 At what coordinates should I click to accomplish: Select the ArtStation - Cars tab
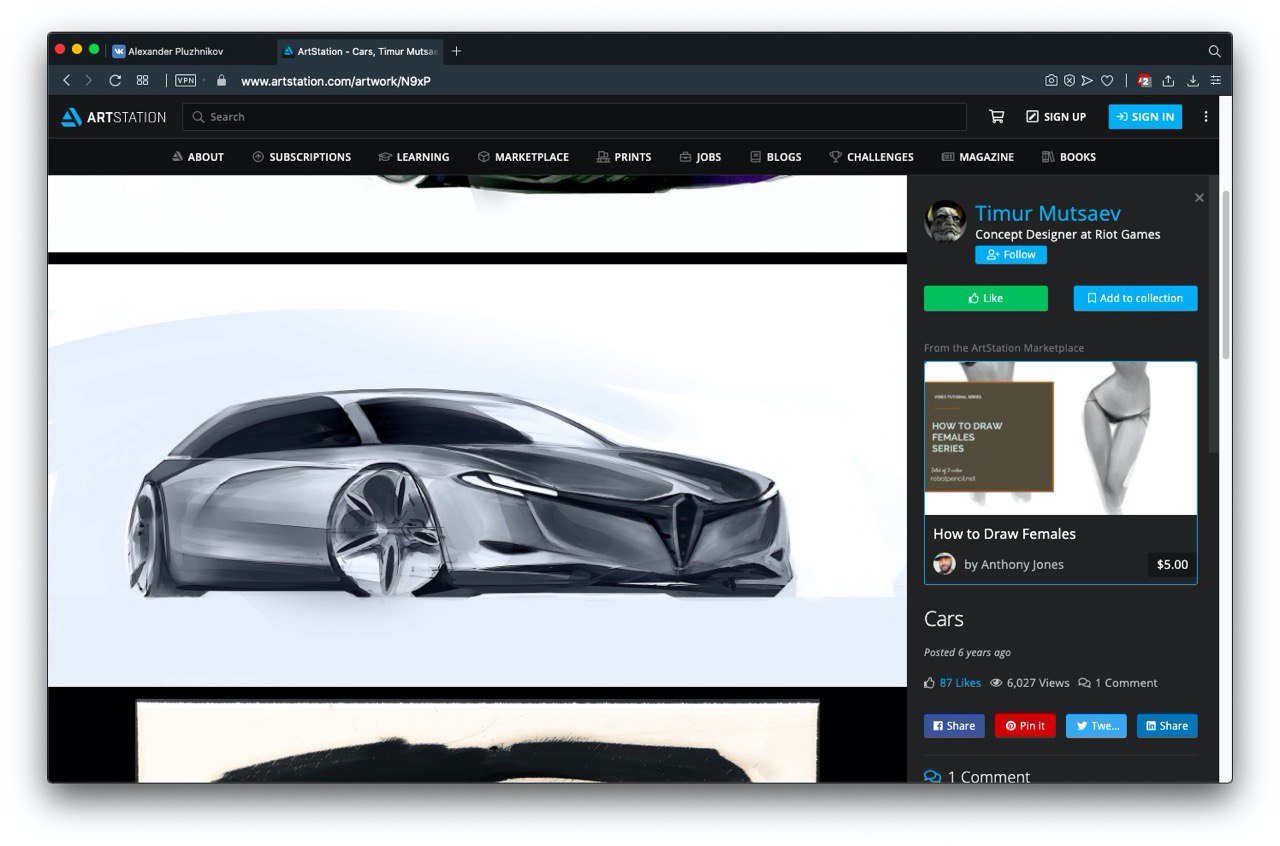tap(360, 51)
